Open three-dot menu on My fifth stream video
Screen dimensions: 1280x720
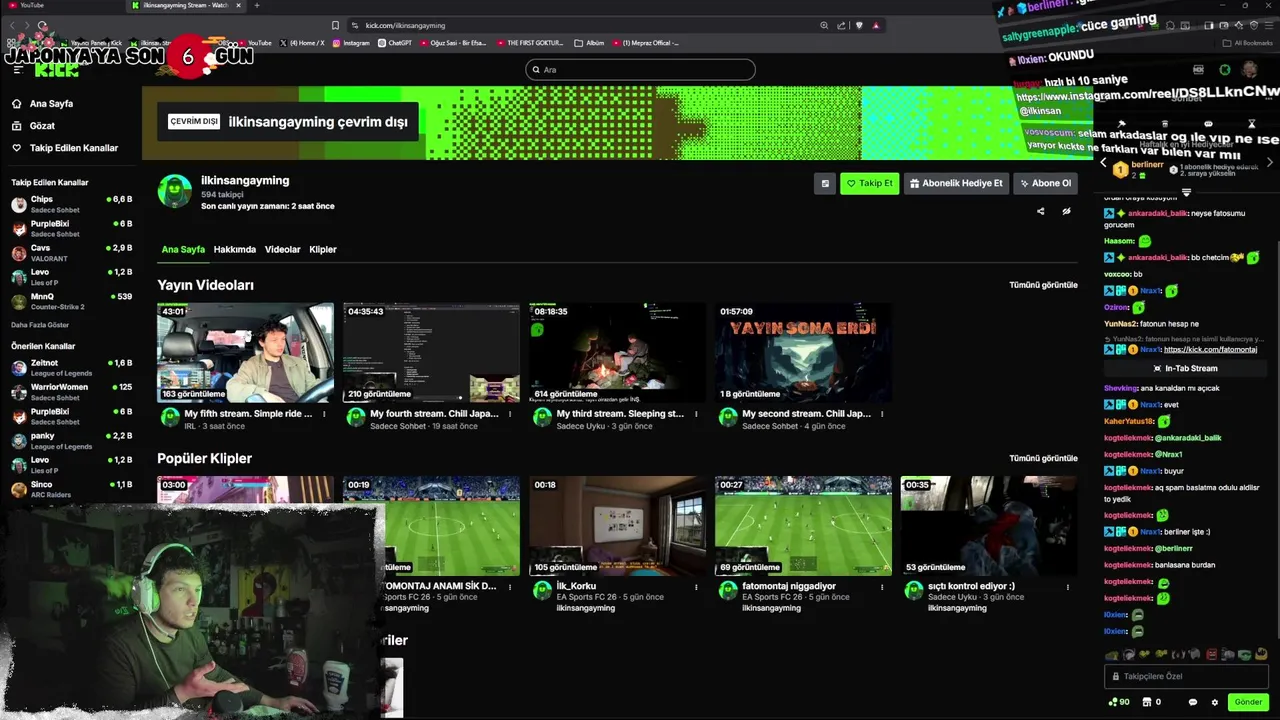pyautogui.click(x=324, y=414)
